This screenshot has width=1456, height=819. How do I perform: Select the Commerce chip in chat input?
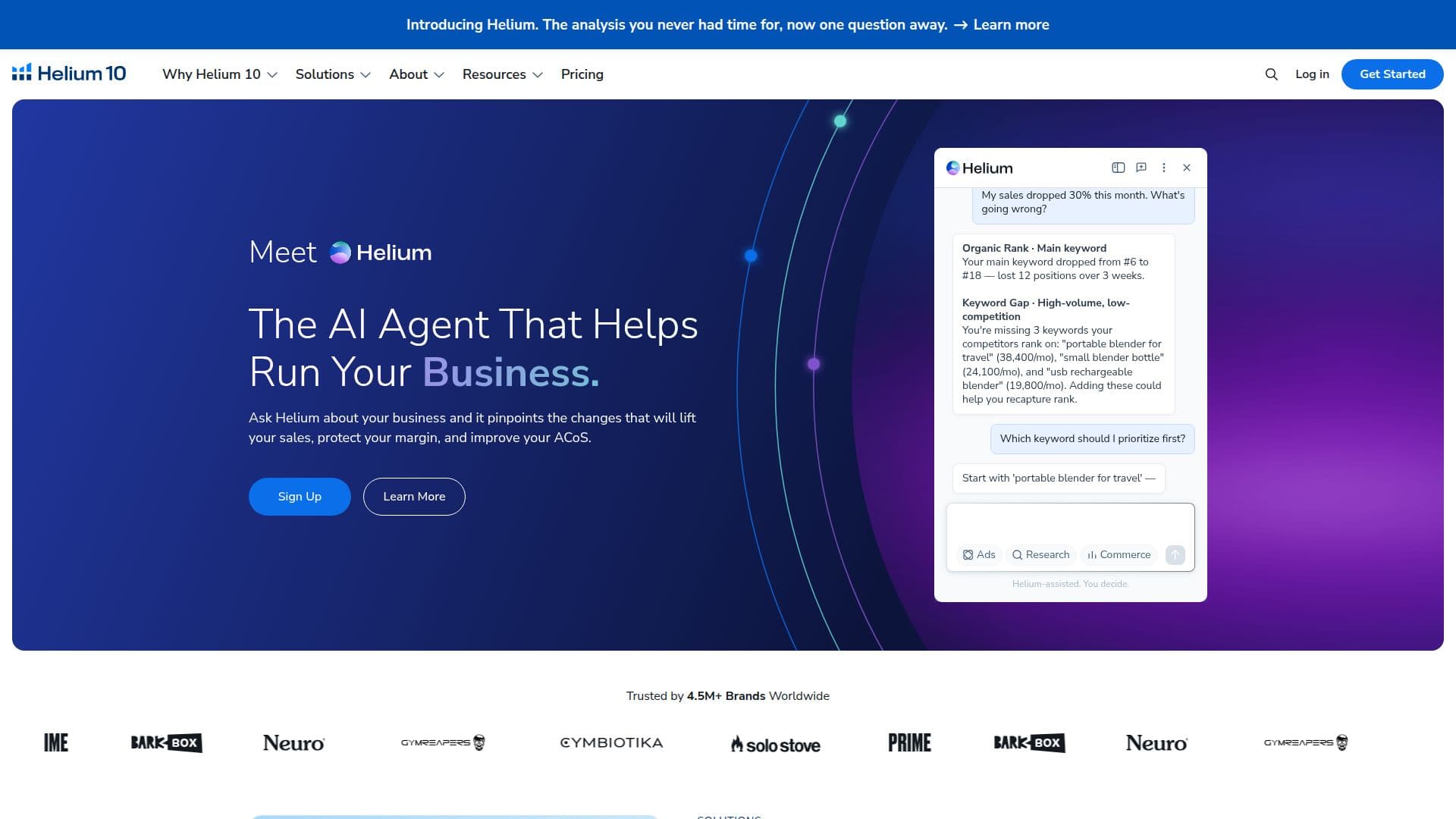click(x=1119, y=555)
